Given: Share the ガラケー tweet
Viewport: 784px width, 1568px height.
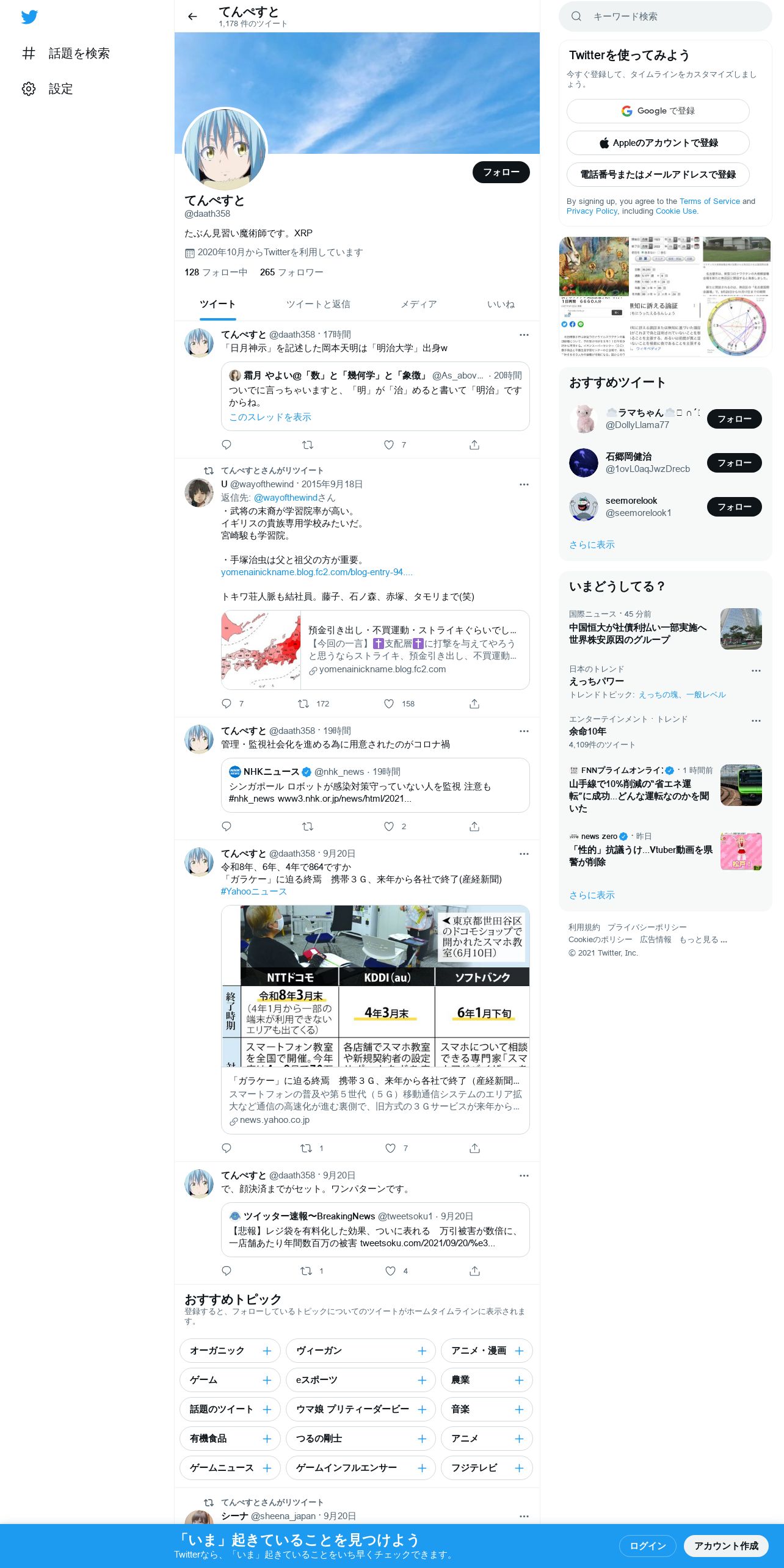Looking at the screenshot, I should (474, 1148).
